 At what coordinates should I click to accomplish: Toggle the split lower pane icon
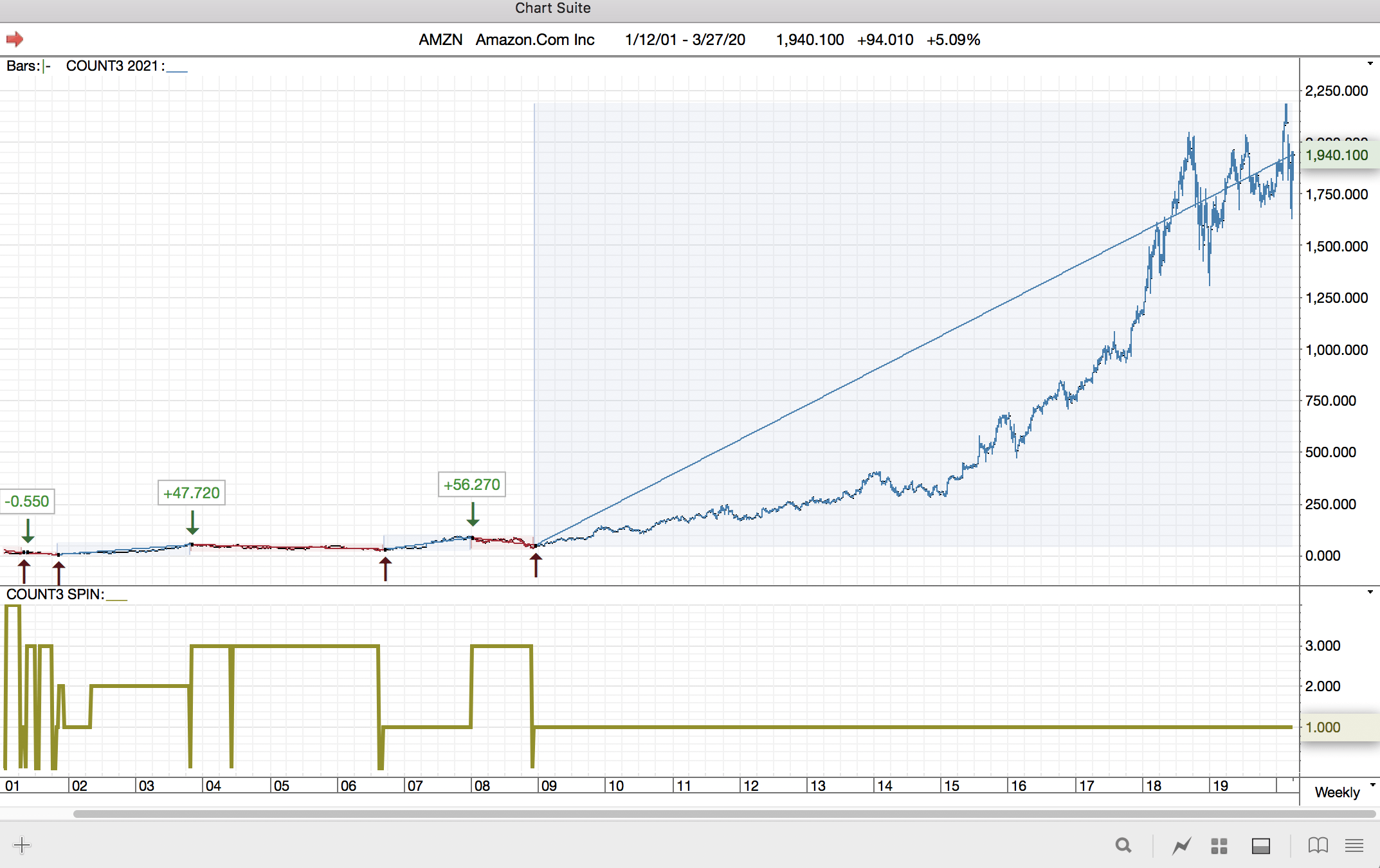click(x=1260, y=845)
